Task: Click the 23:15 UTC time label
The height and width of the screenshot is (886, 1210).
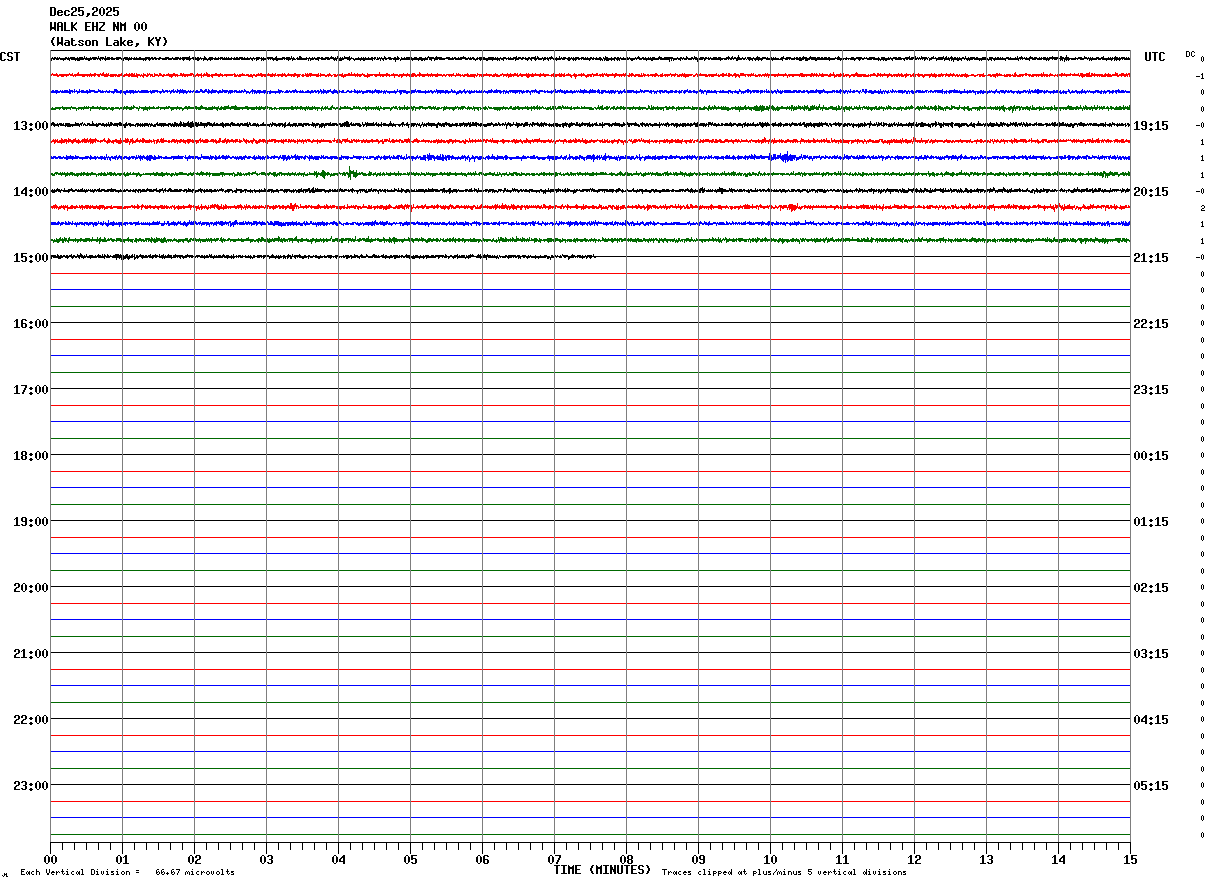Action: [1151, 390]
